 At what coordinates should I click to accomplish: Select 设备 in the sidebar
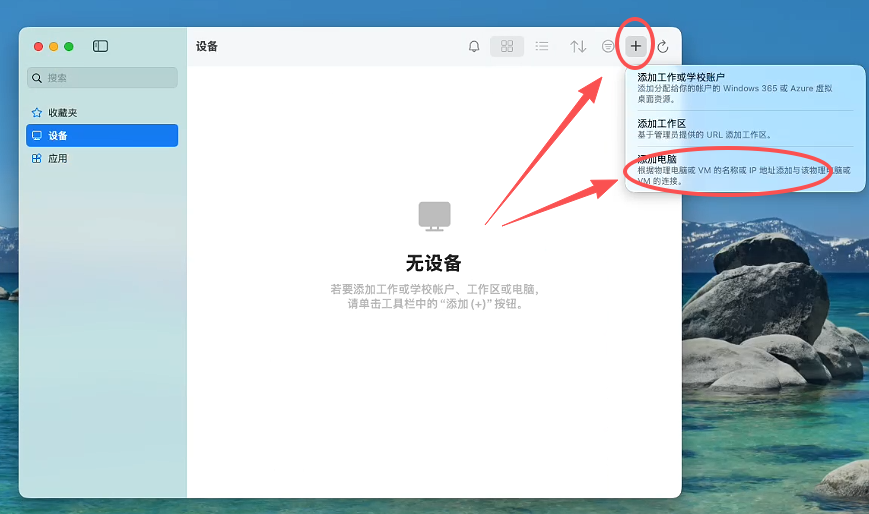tap(58, 135)
